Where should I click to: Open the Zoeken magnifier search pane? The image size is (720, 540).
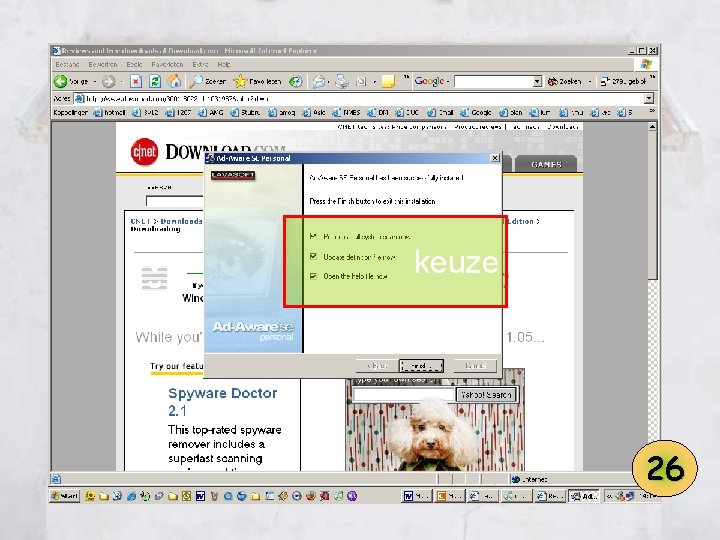208,82
